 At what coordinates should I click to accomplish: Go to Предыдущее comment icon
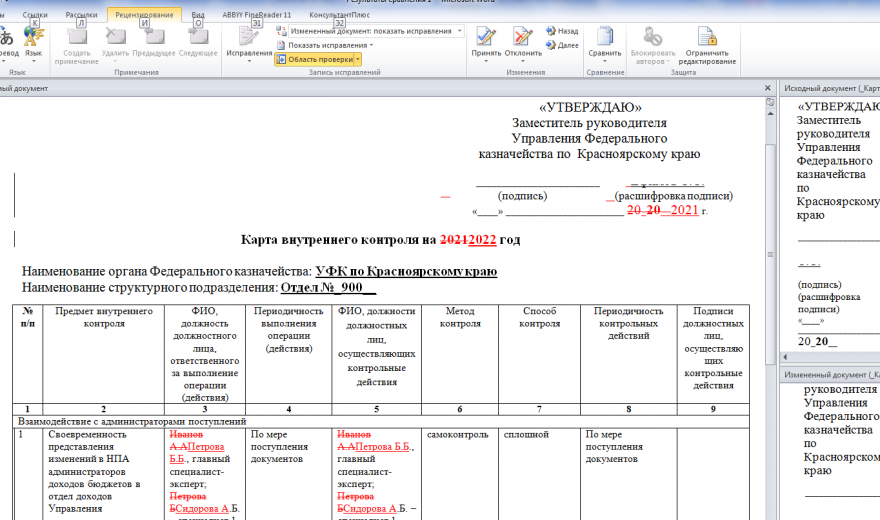pos(154,36)
